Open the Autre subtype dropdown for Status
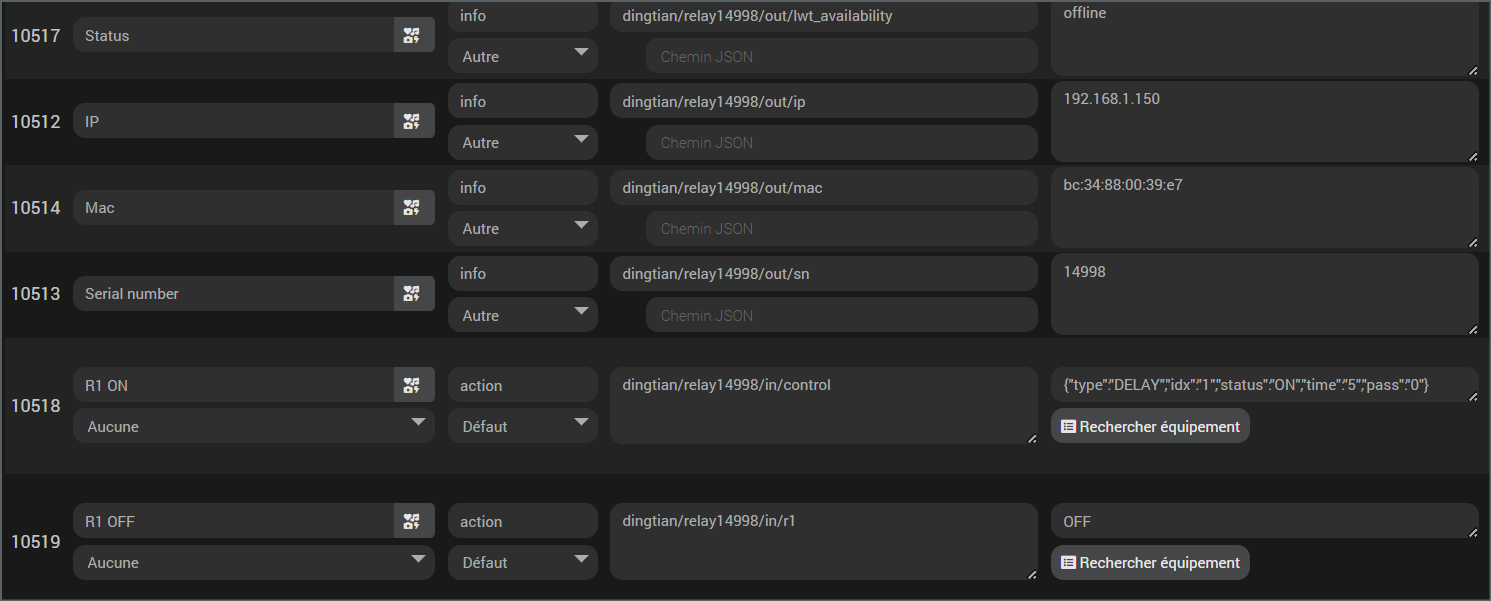Screen dimensions: 1491x601 pos(522,57)
